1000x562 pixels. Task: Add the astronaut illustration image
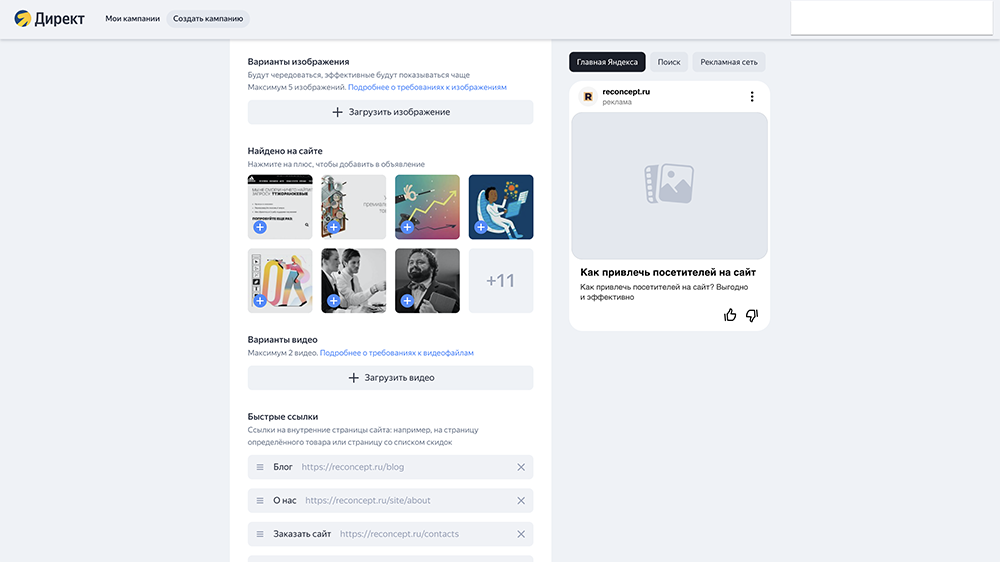pos(481,228)
